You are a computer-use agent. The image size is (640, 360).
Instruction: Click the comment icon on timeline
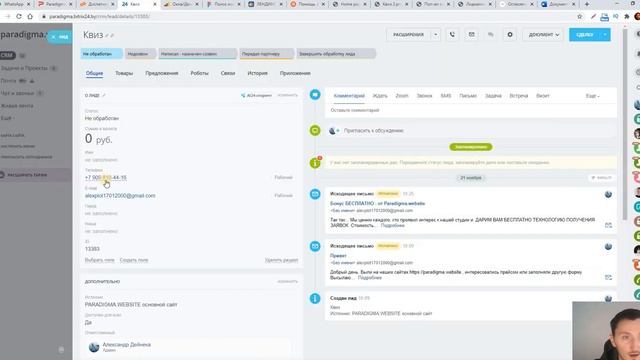coord(315,95)
